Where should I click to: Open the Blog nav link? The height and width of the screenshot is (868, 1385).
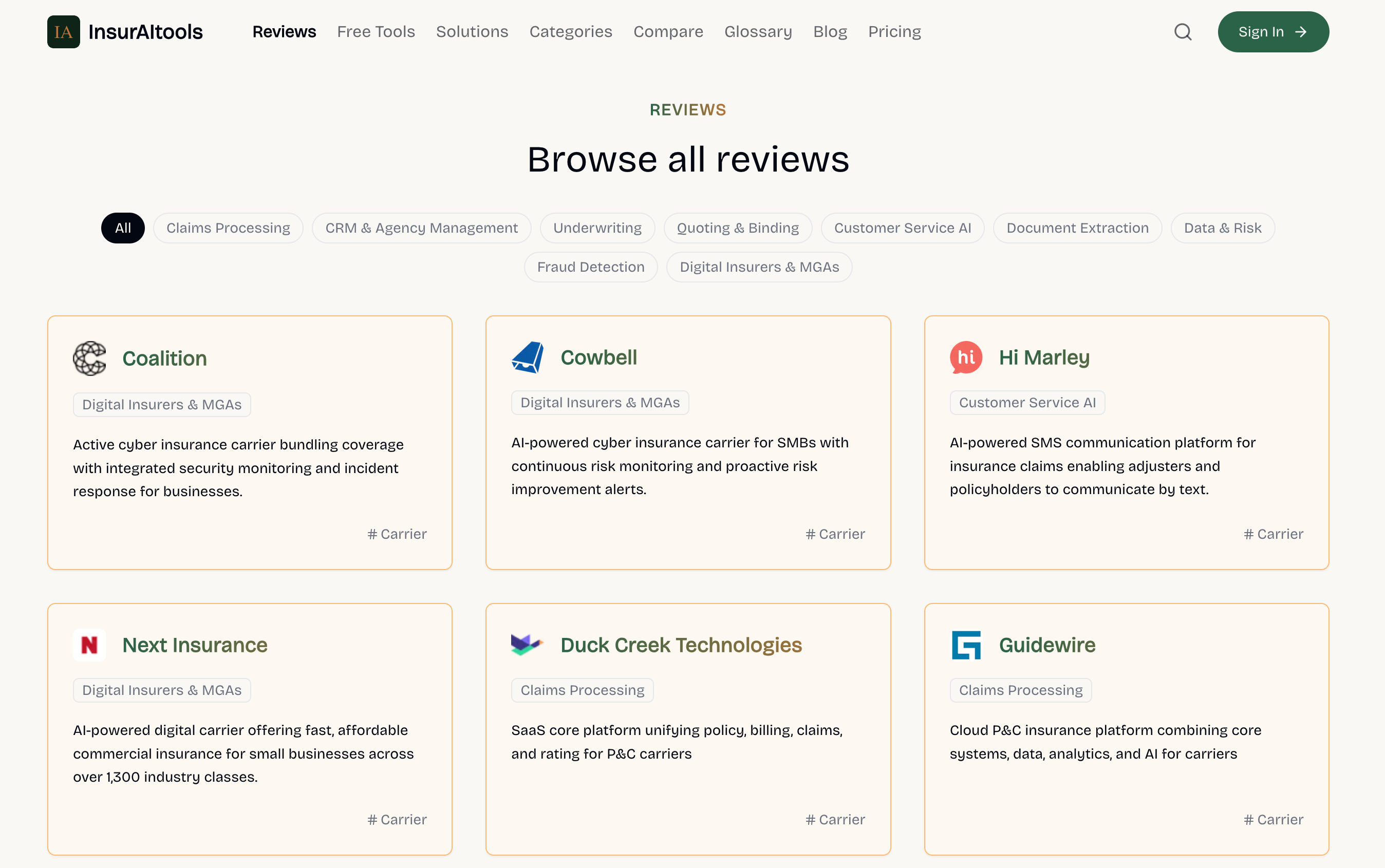(x=830, y=31)
